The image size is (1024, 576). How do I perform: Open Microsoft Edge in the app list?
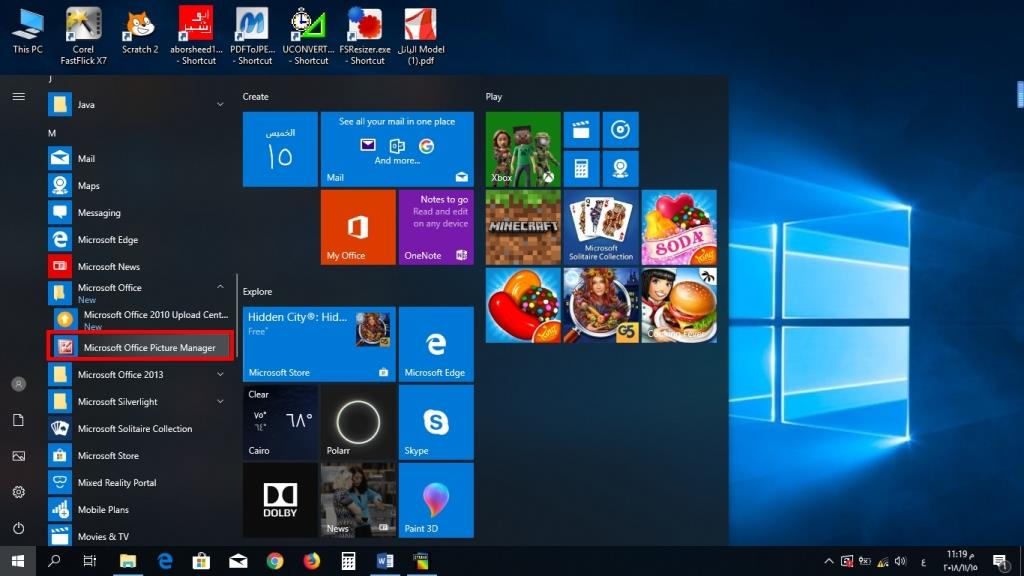click(x=137, y=240)
